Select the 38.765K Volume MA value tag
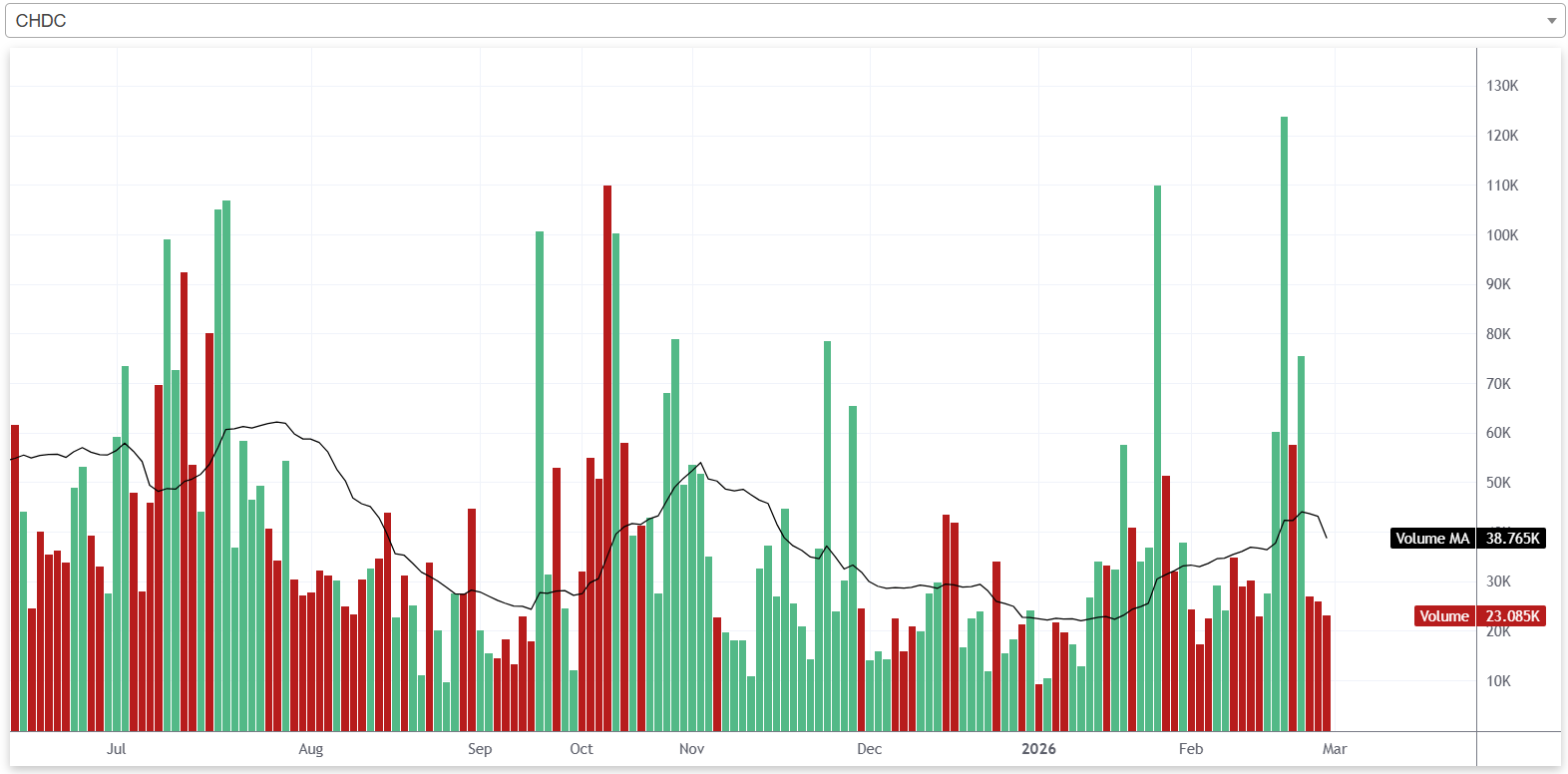 (1512, 539)
